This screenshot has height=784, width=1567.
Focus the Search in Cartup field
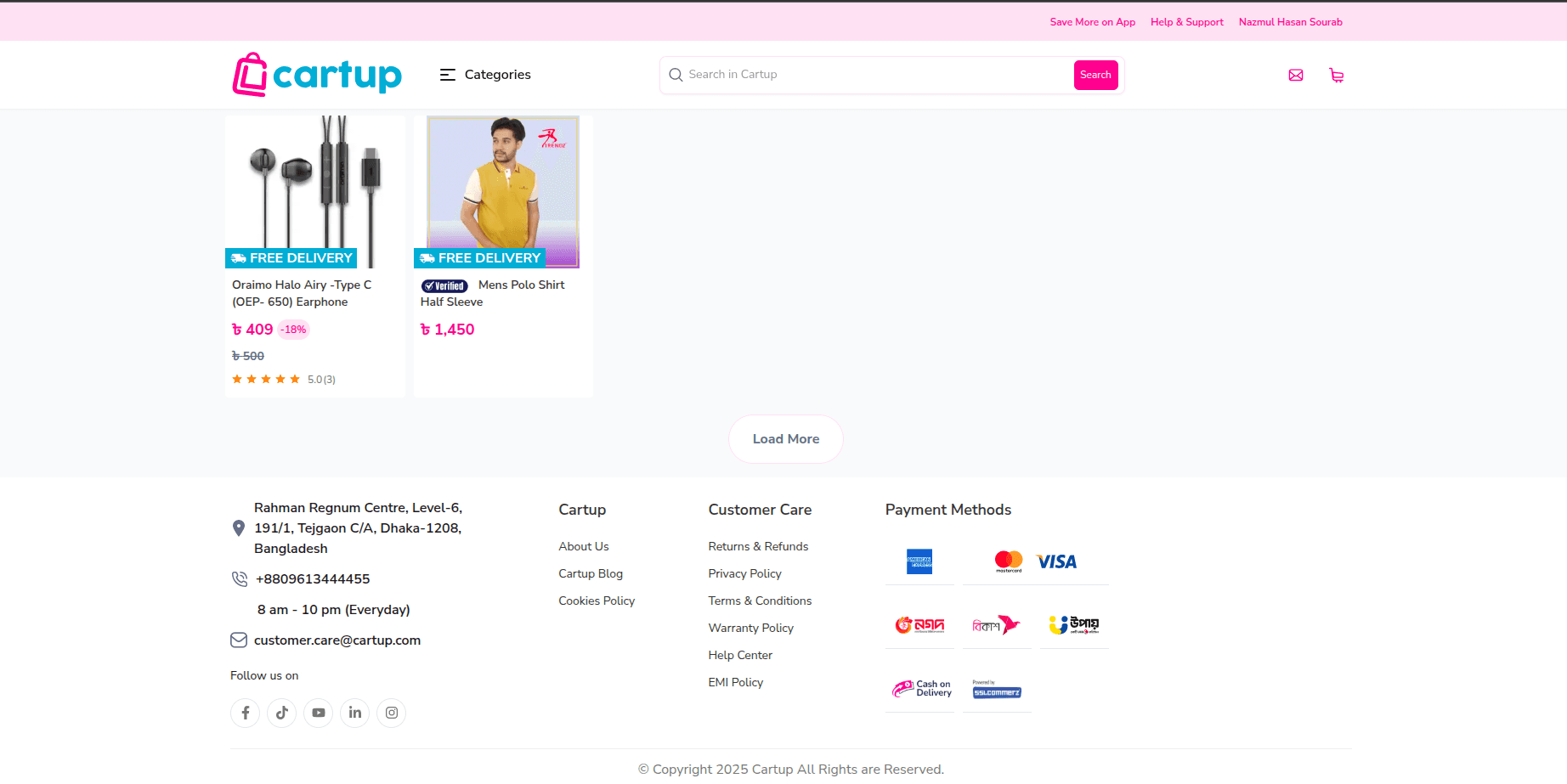[x=875, y=75]
